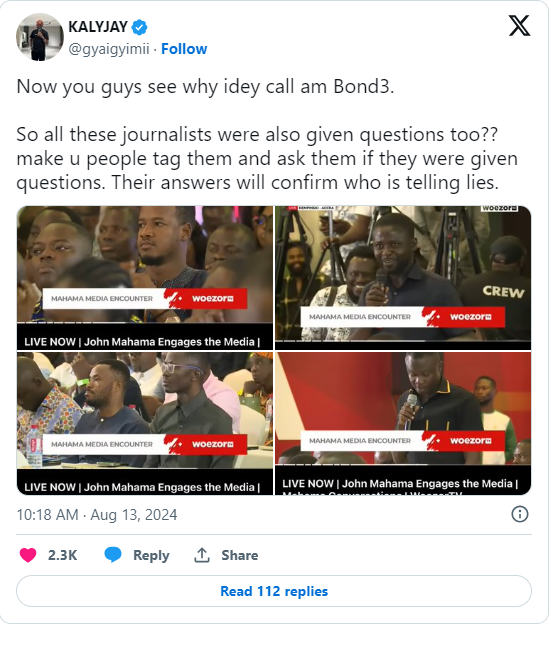The width and height of the screenshot is (551, 663).
Task: Open the 10:18 AM Aug 13, 2024 timestamp
Action: pyautogui.click(x=96, y=515)
